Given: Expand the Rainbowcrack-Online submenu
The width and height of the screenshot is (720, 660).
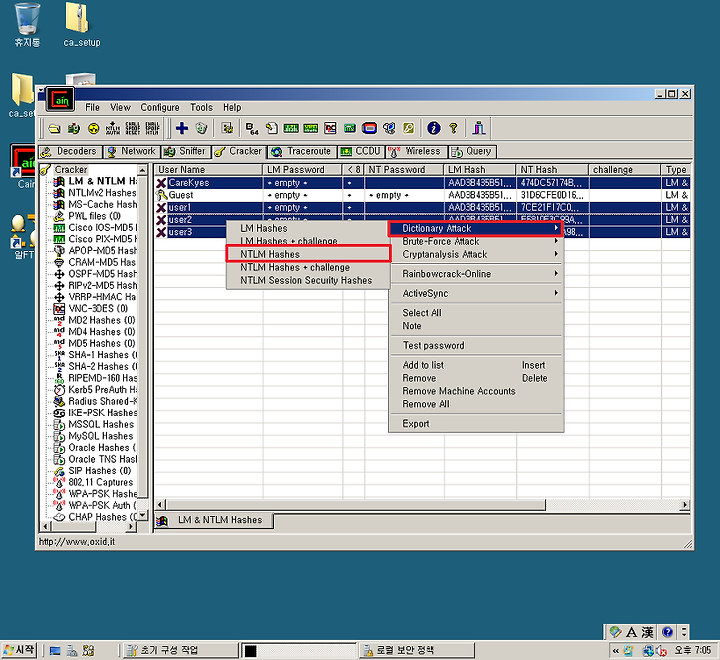Looking at the screenshot, I should (476, 274).
